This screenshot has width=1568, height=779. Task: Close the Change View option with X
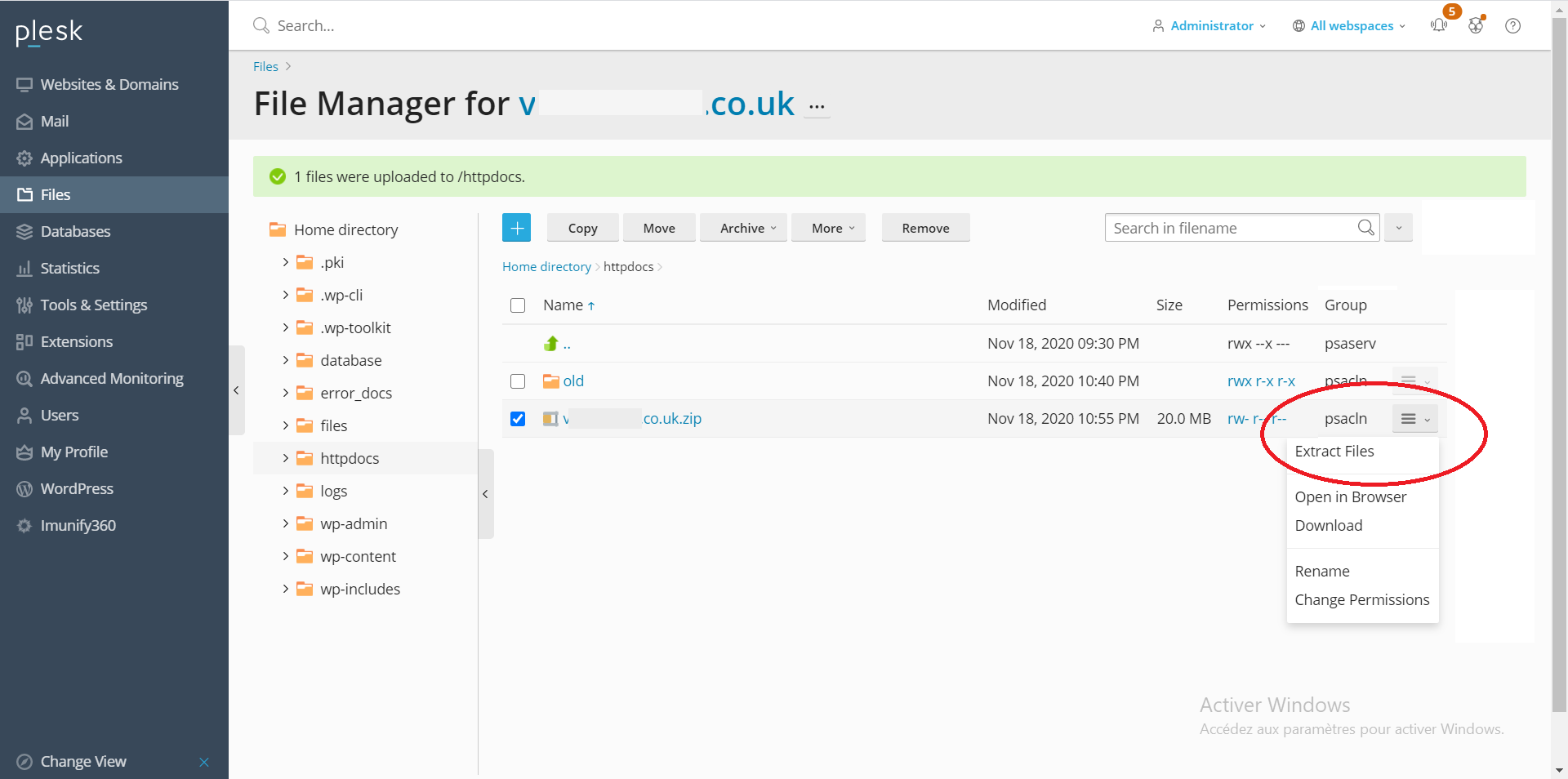(204, 762)
